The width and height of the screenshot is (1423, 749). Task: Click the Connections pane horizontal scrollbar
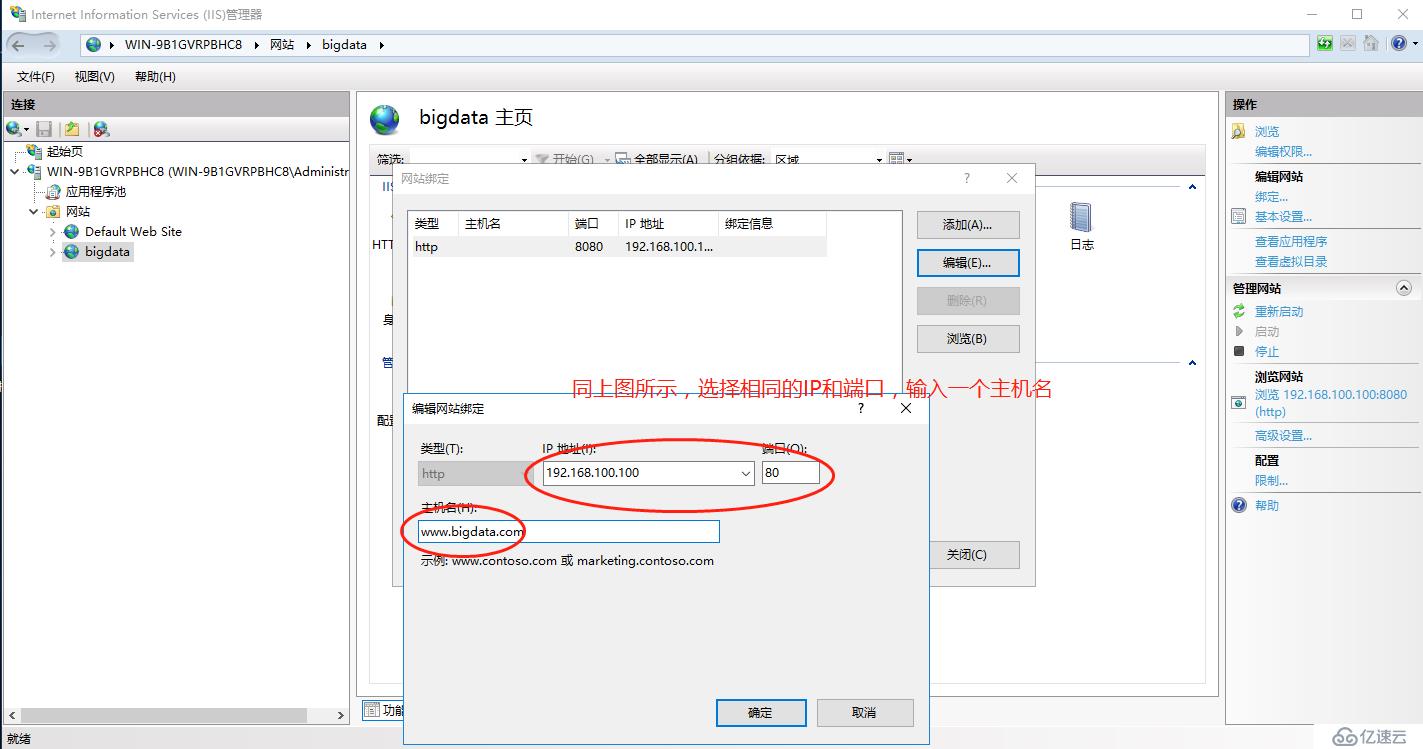[x=163, y=715]
